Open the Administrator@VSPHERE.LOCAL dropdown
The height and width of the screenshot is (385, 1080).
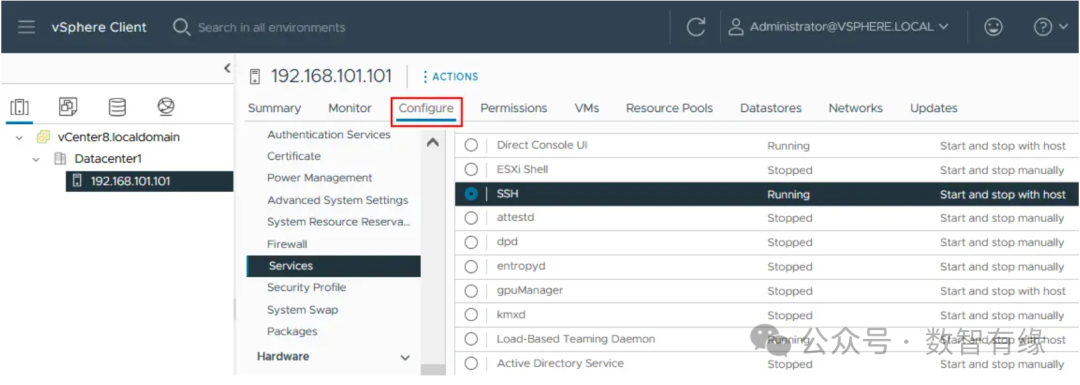pyautogui.click(x=849, y=28)
